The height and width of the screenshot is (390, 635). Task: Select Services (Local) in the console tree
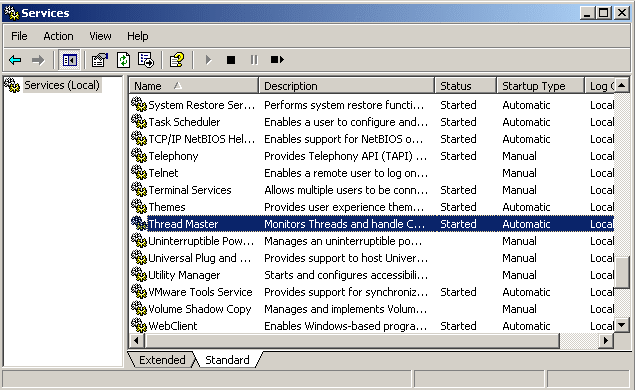tap(62, 85)
